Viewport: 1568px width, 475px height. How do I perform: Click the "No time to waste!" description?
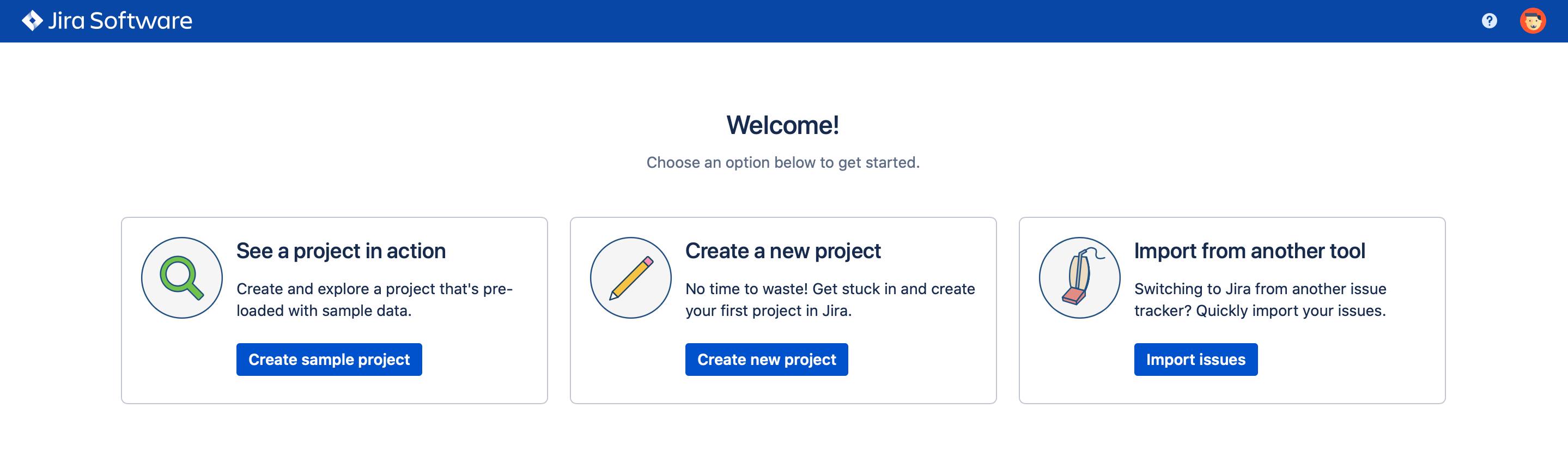coord(830,300)
